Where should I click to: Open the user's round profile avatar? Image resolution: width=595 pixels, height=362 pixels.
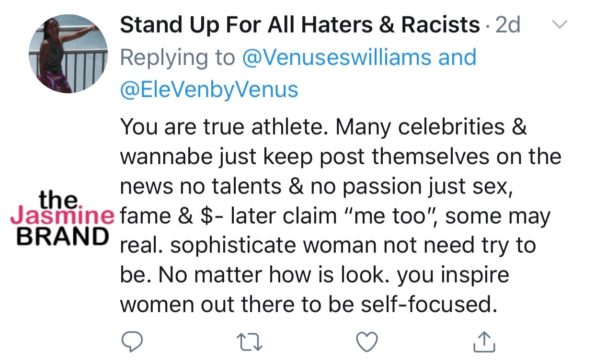click(x=68, y=54)
